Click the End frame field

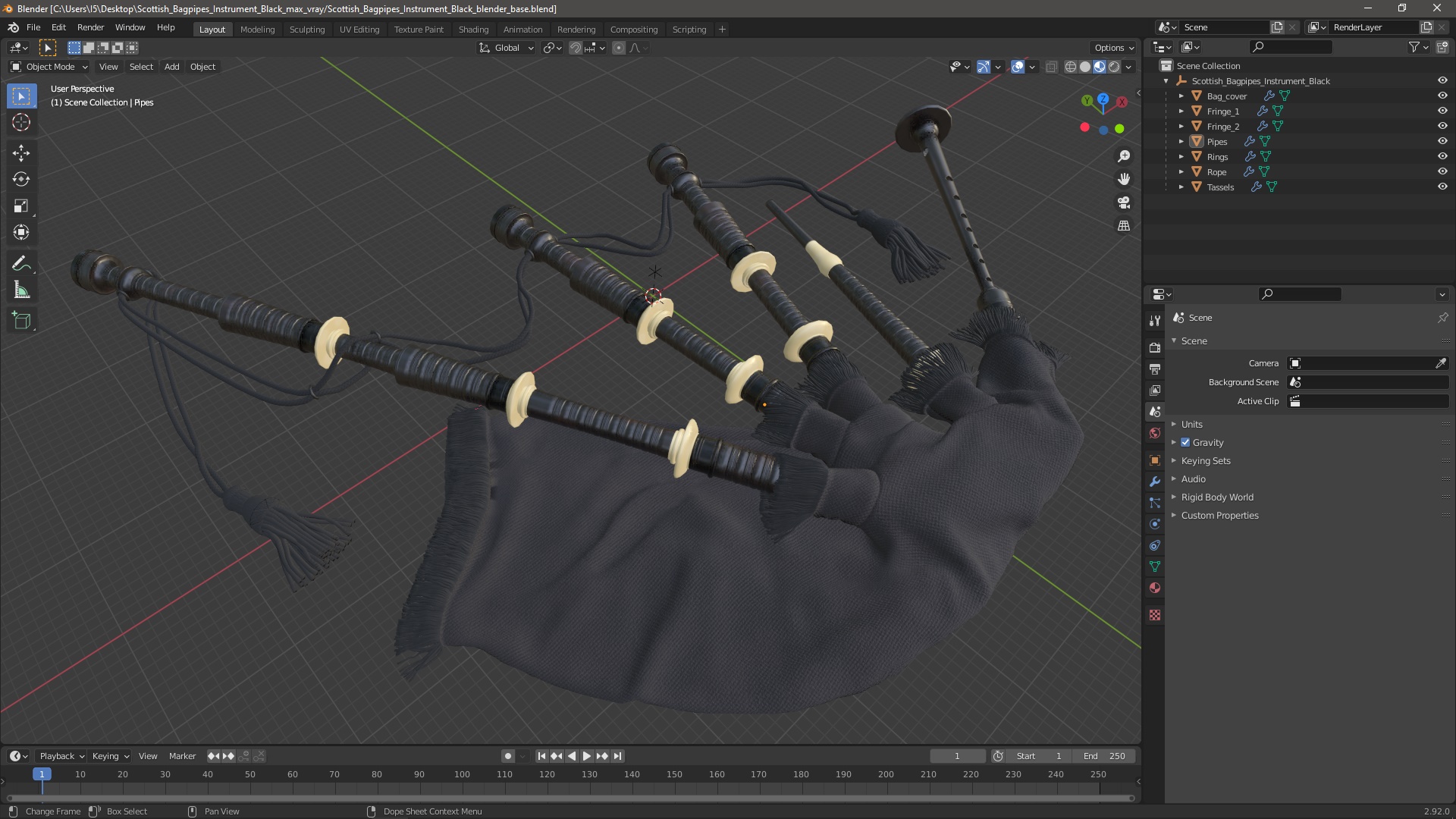(x=1105, y=756)
